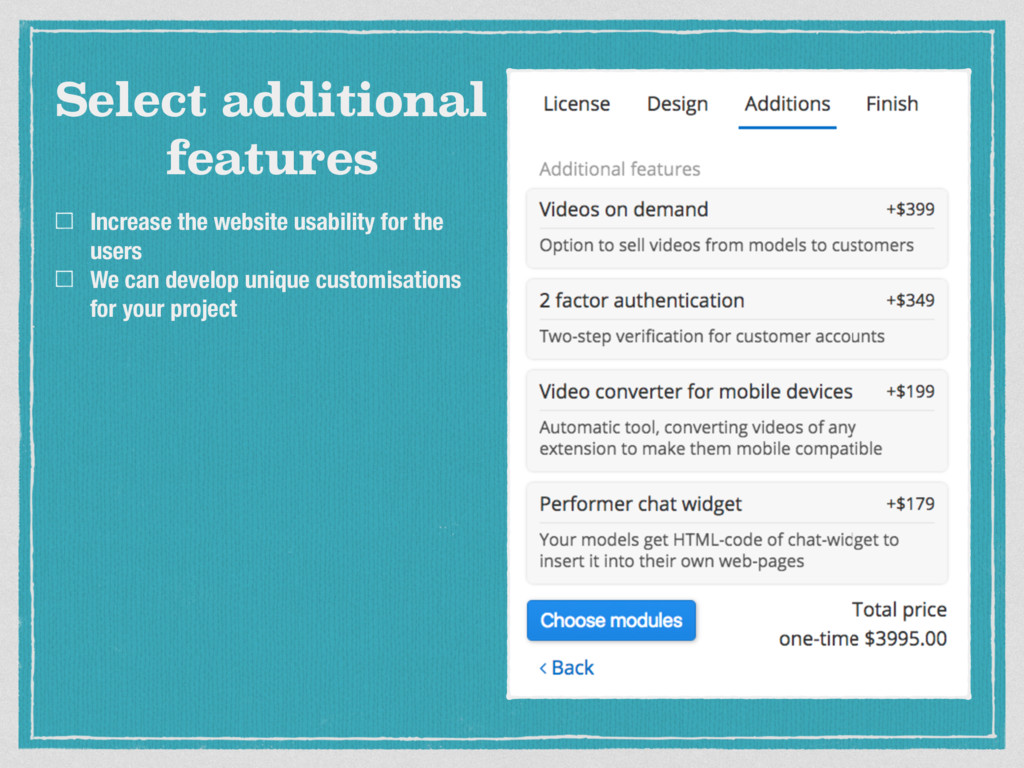The image size is (1024, 768).
Task: Select the Videos on demand feature
Action: point(623,210)
